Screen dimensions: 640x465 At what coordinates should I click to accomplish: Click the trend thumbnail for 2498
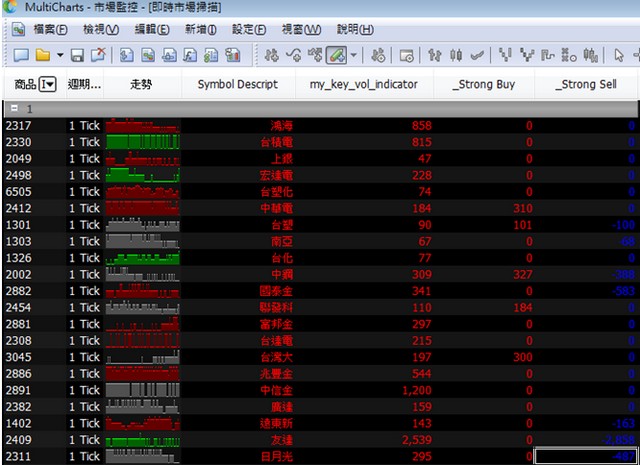click(142, 175)
